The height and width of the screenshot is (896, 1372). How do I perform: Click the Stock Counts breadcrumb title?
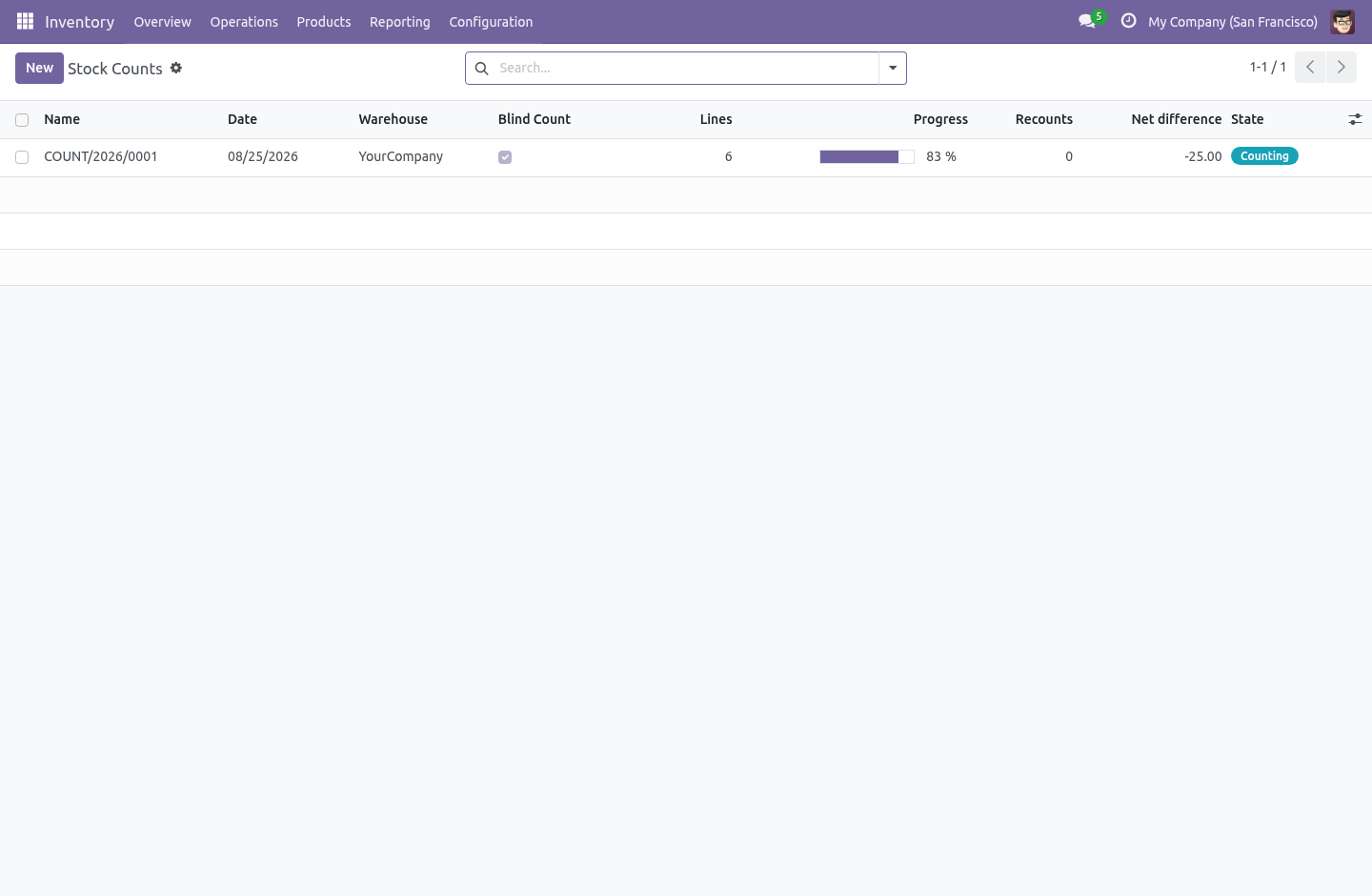[x=115, y=69]
